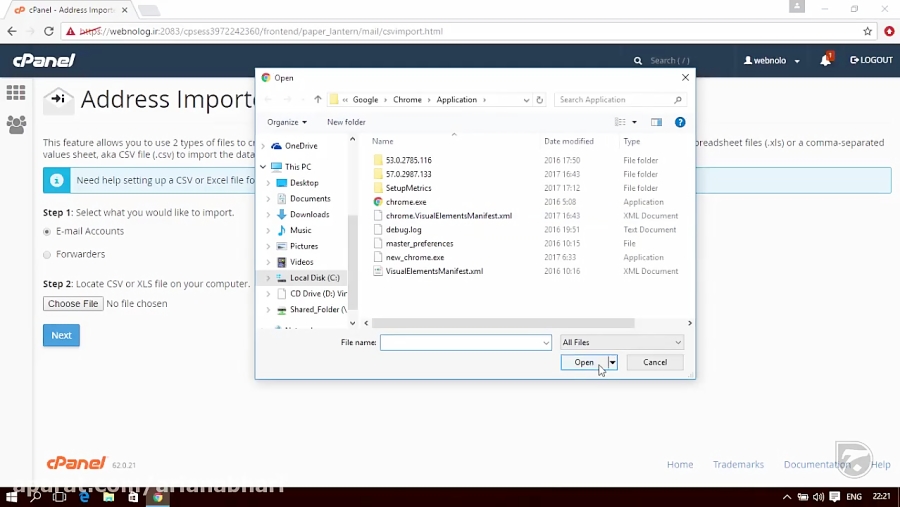Open File Explorer from the taskbar

click(x=108, y=497)
